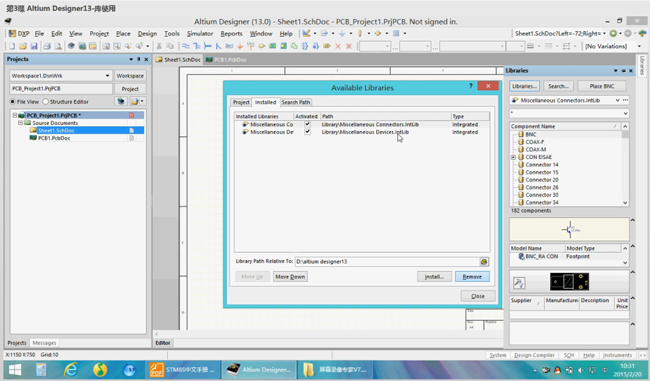Open the Miscellaneous Connectors.IntLib library dropdown
The image size is (650, 381).
click(617, 100)
